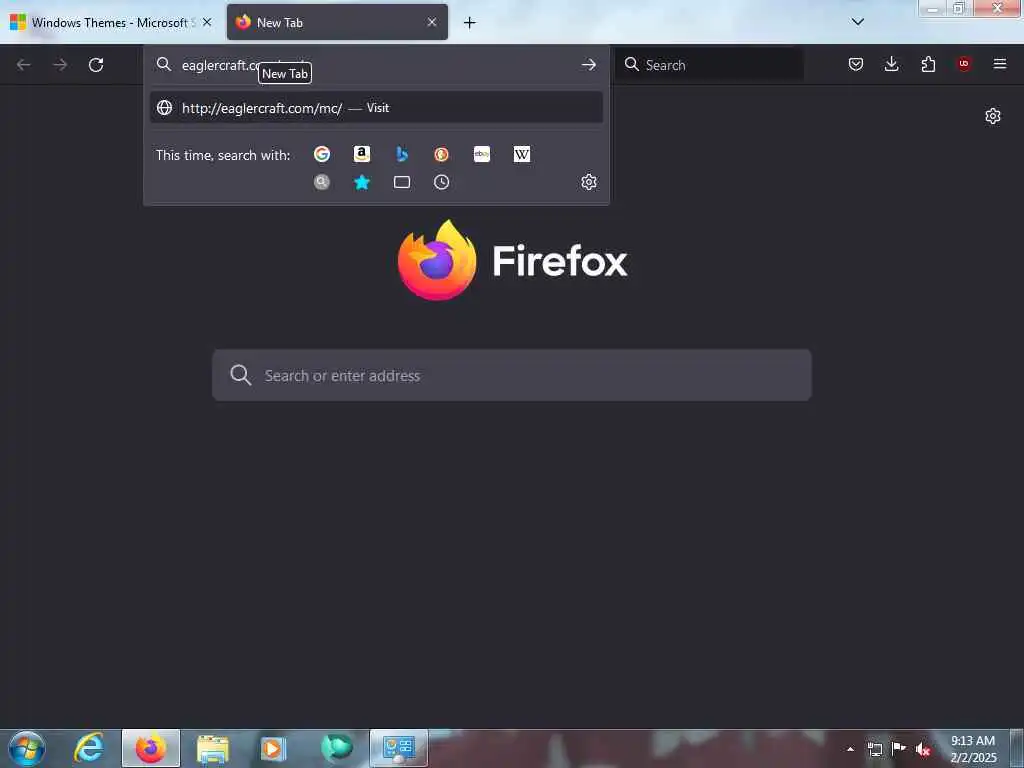Search with Google this time
Image resolution: width=1024 pixels, height=768 pixels.
pos(321,154)
